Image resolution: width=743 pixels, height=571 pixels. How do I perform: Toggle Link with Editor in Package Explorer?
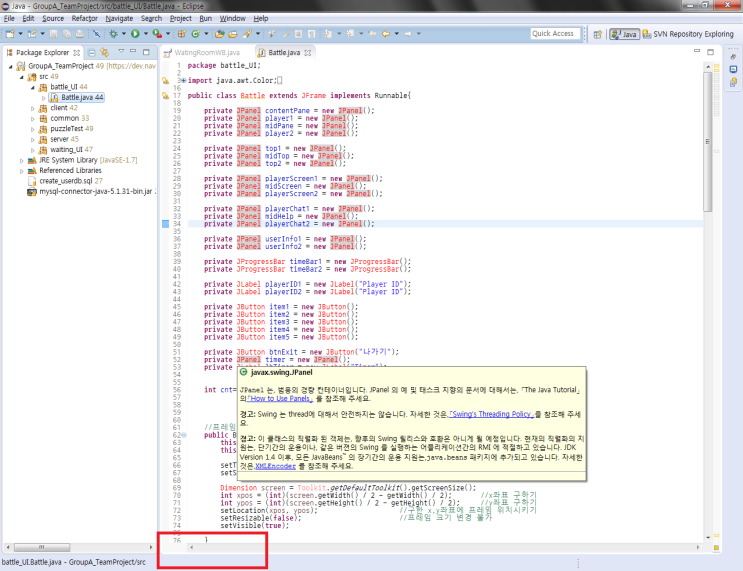tap(104, 52)
